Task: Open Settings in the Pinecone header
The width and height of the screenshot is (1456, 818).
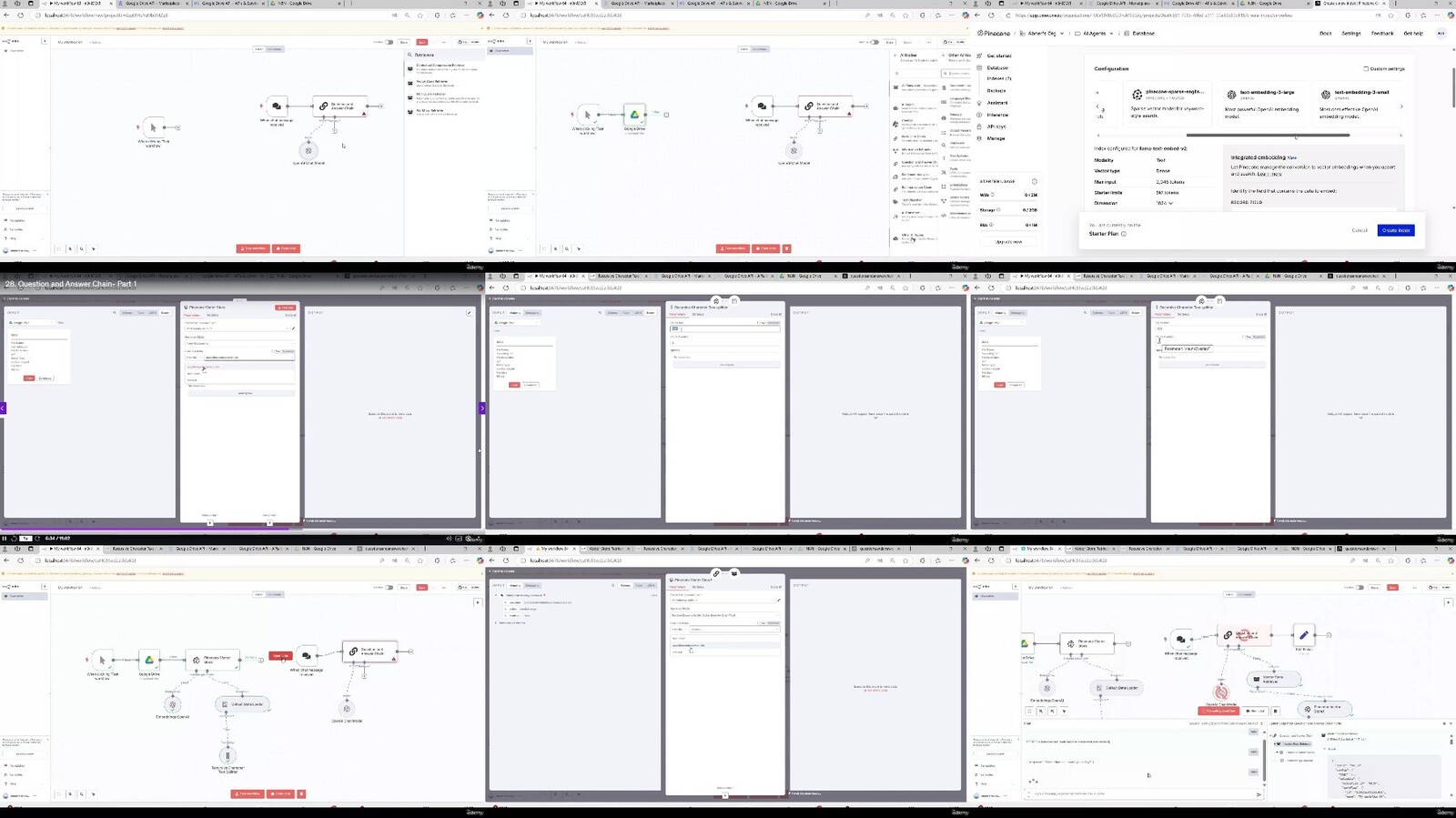Action: [1351, 34]
